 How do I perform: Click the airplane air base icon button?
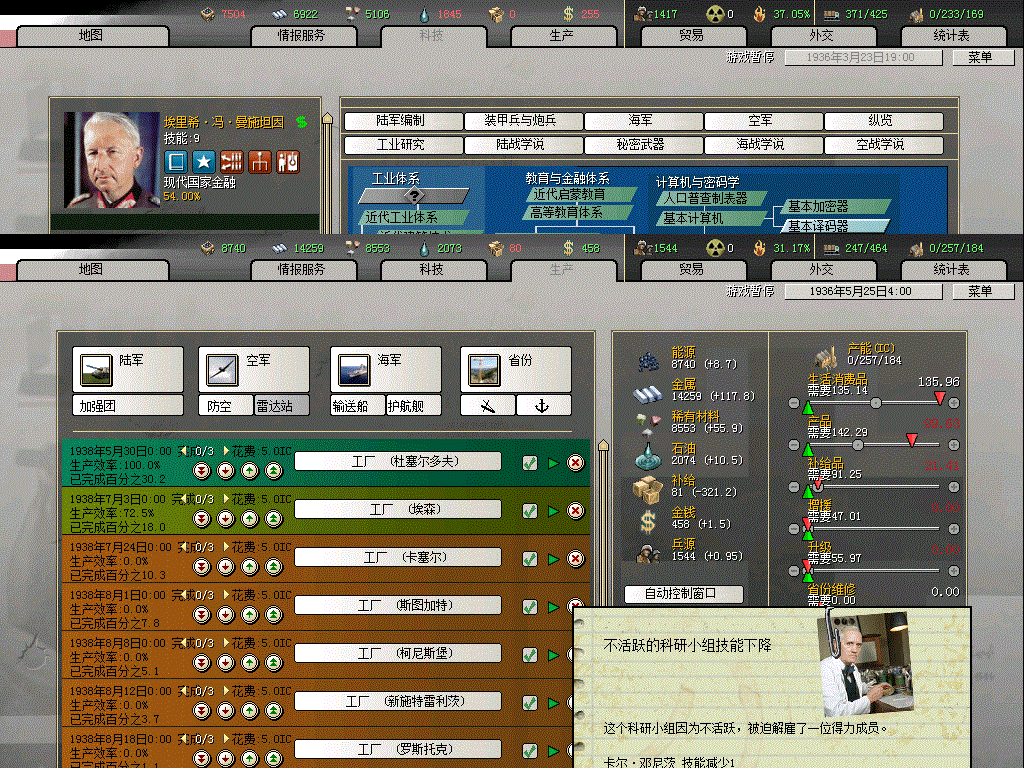coord(488,406)
